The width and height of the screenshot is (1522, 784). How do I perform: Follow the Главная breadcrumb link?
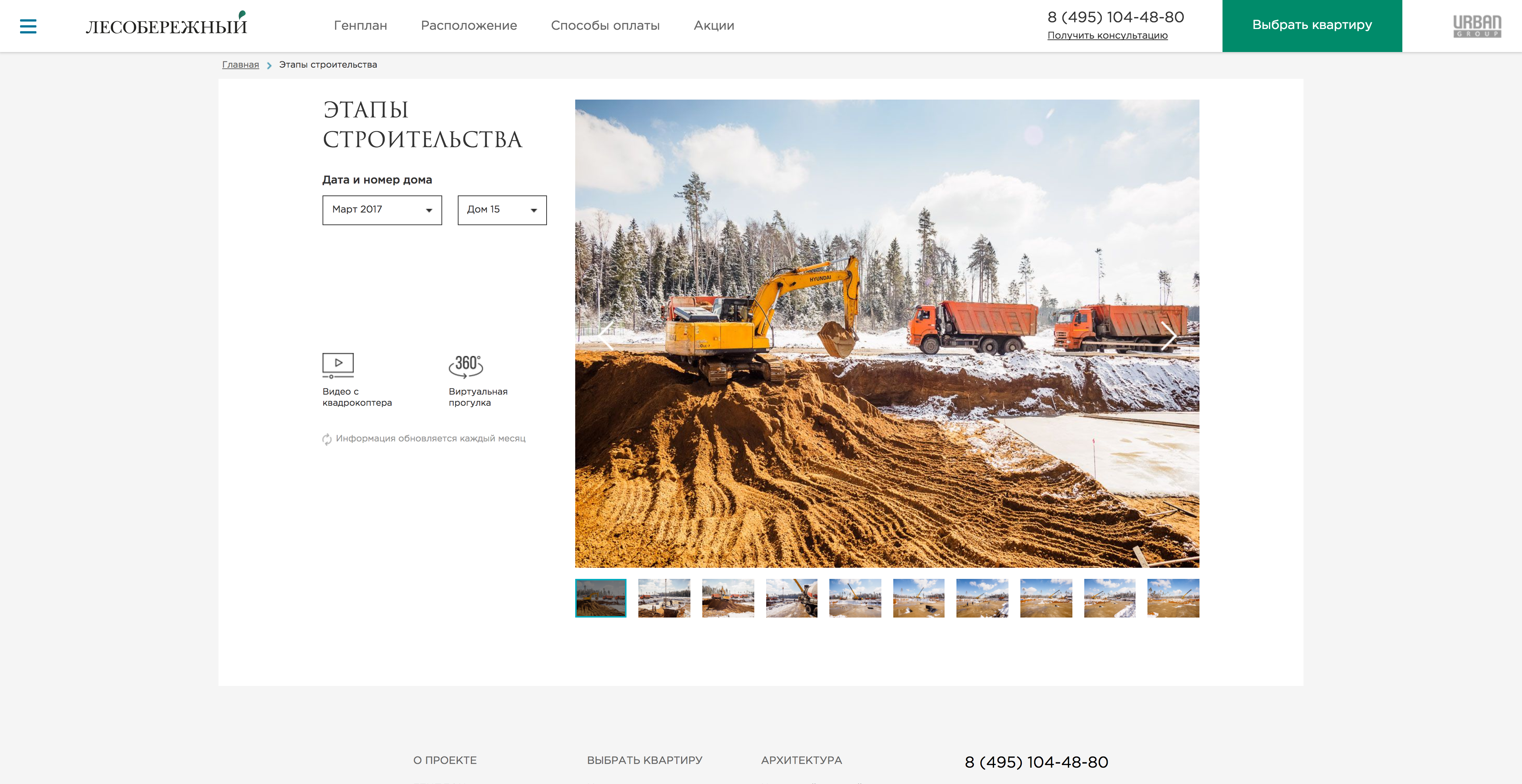240,64
